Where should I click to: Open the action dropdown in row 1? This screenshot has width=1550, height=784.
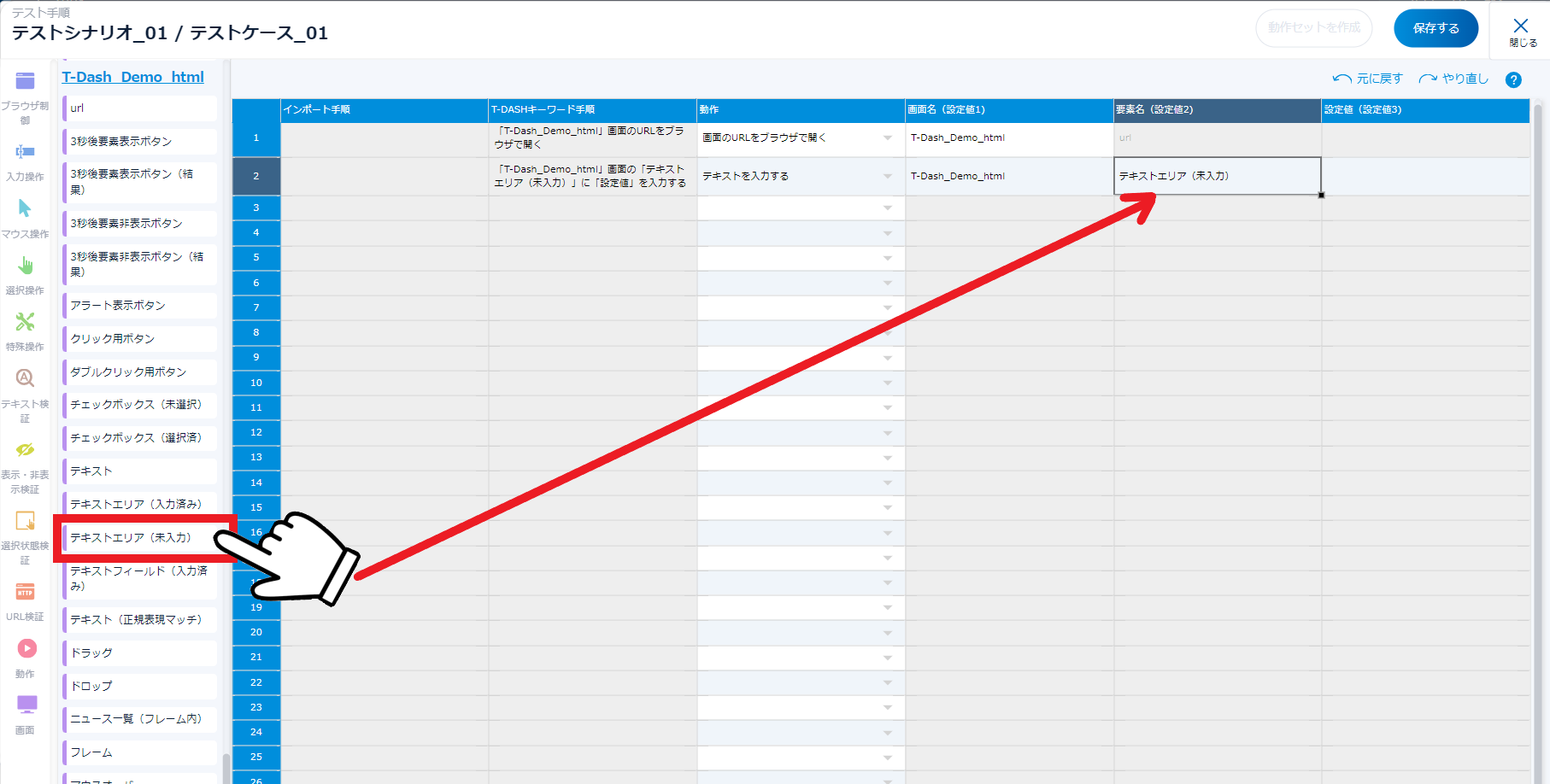click(887, 138)
